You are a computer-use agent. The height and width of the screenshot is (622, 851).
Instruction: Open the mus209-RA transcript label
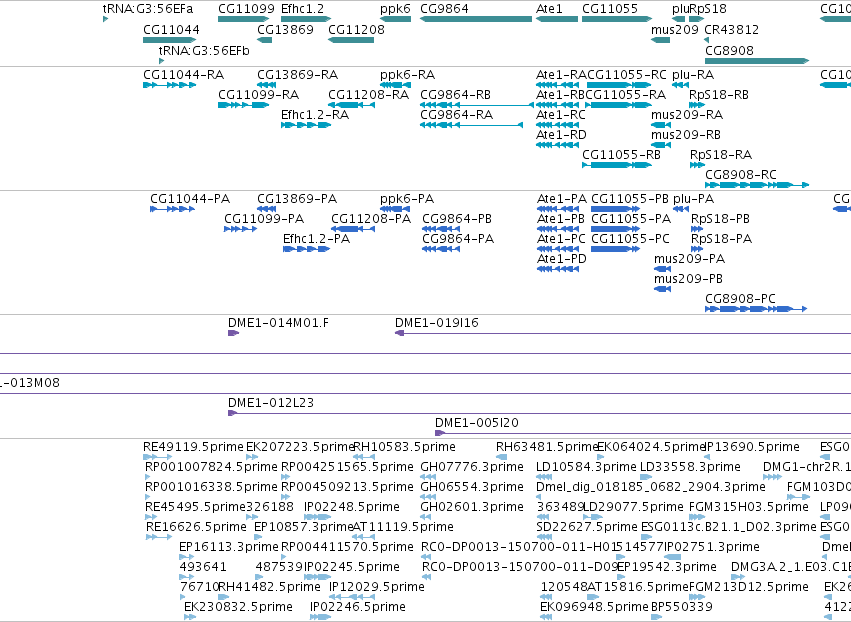(687, 115)
